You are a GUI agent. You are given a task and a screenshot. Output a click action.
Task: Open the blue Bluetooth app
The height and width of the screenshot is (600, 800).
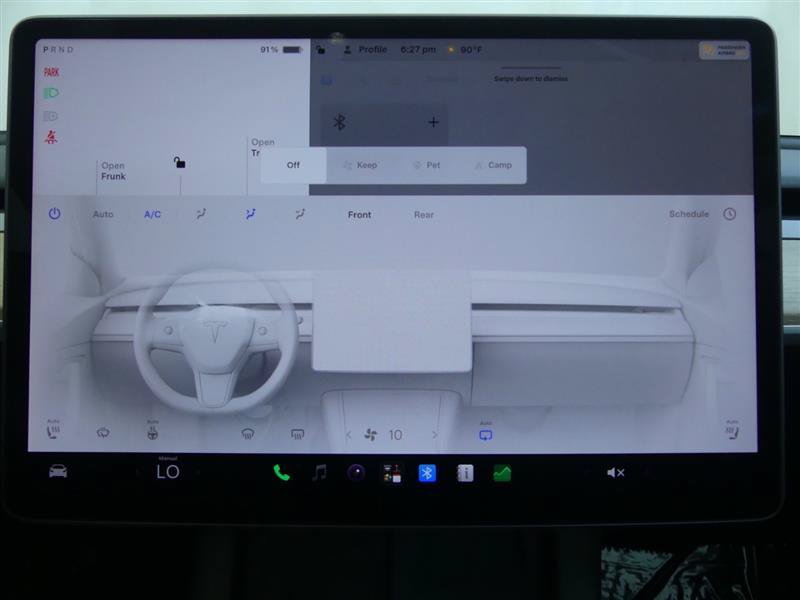click(427, 473)
